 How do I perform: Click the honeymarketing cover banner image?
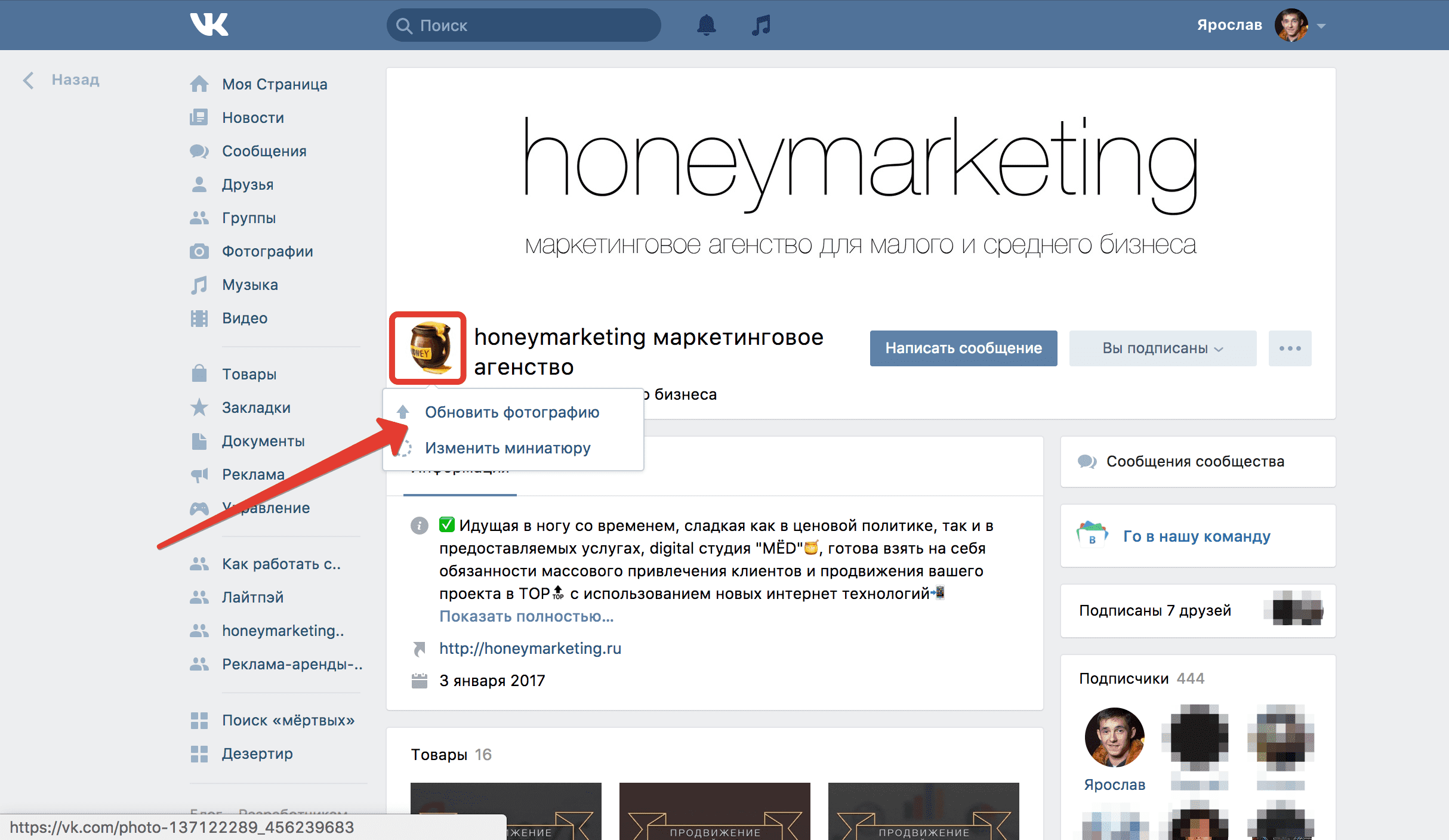pyautogui.click(x=861, y=187)
